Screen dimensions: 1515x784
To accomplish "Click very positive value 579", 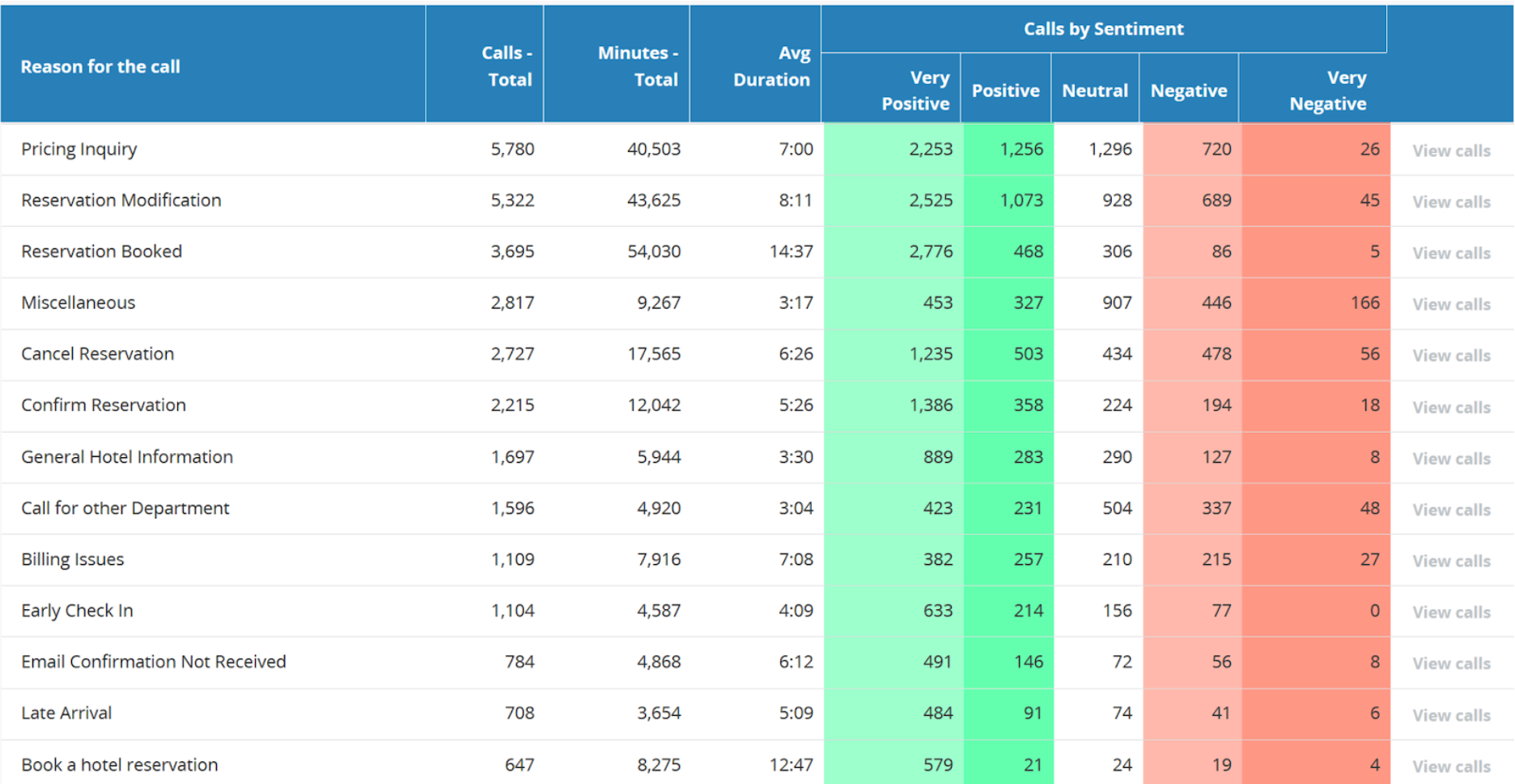I will coord(938,765).
